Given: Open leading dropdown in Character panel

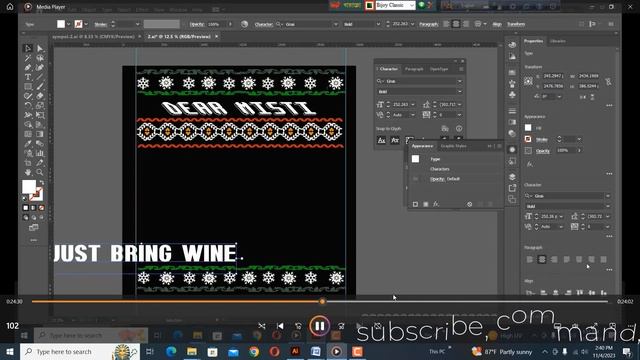Looking at the screenshot, I should [460, 104].
